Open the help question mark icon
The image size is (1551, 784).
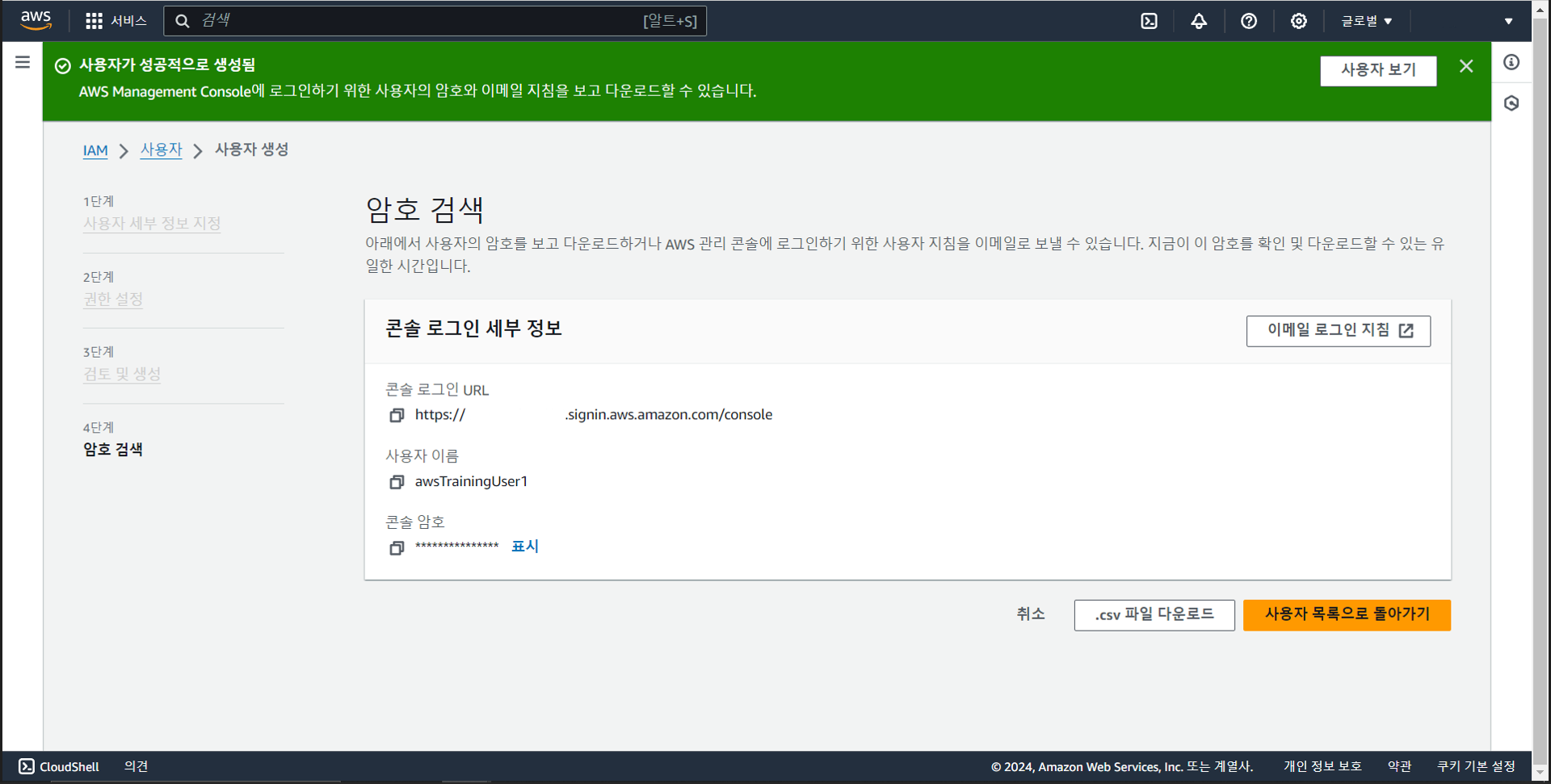click(x=1249, y=21)
